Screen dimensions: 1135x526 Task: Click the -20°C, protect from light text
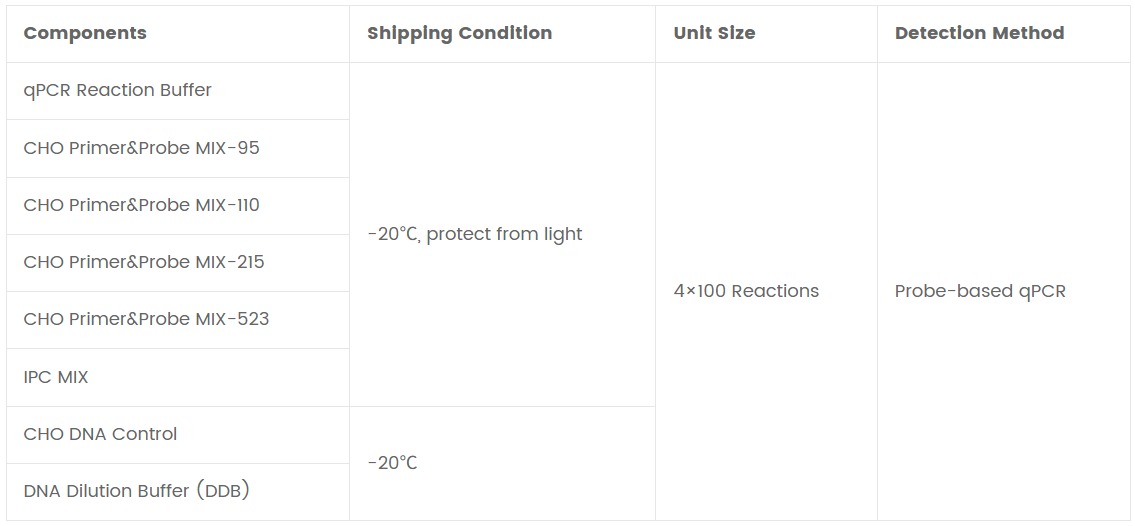coord(475,234)
